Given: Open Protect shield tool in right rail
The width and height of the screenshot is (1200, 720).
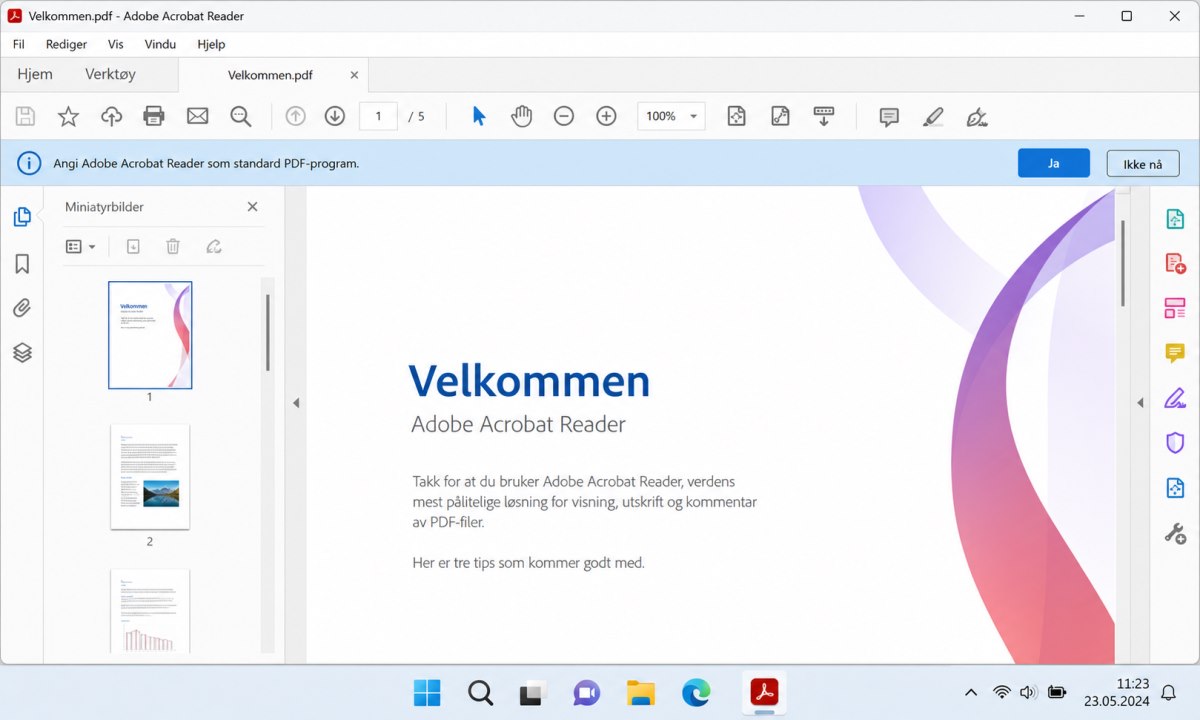Looking at the screenshot, I should (x=1175, y=443).
